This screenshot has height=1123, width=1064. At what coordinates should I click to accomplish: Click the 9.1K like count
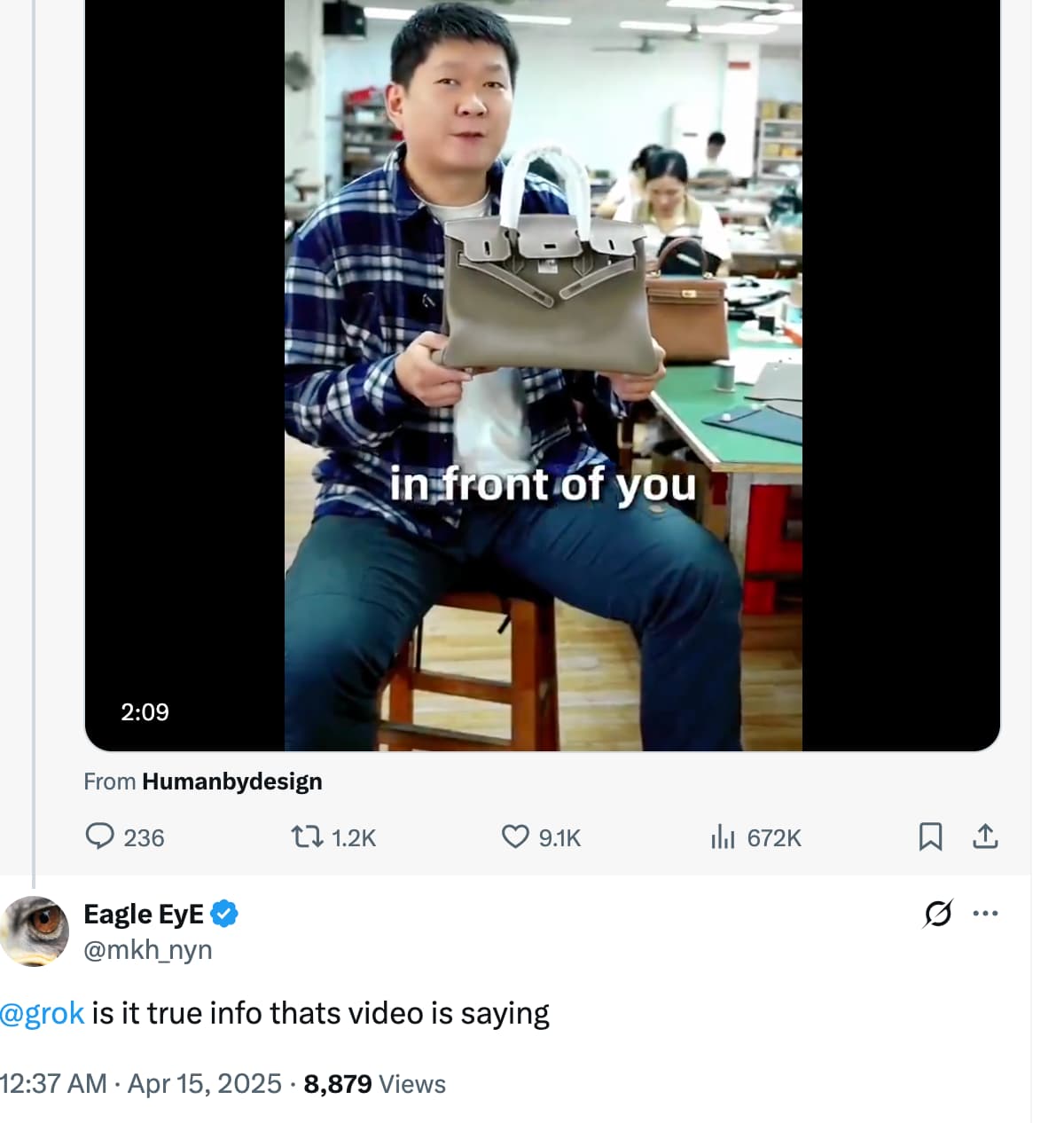[x=559, y=837]
